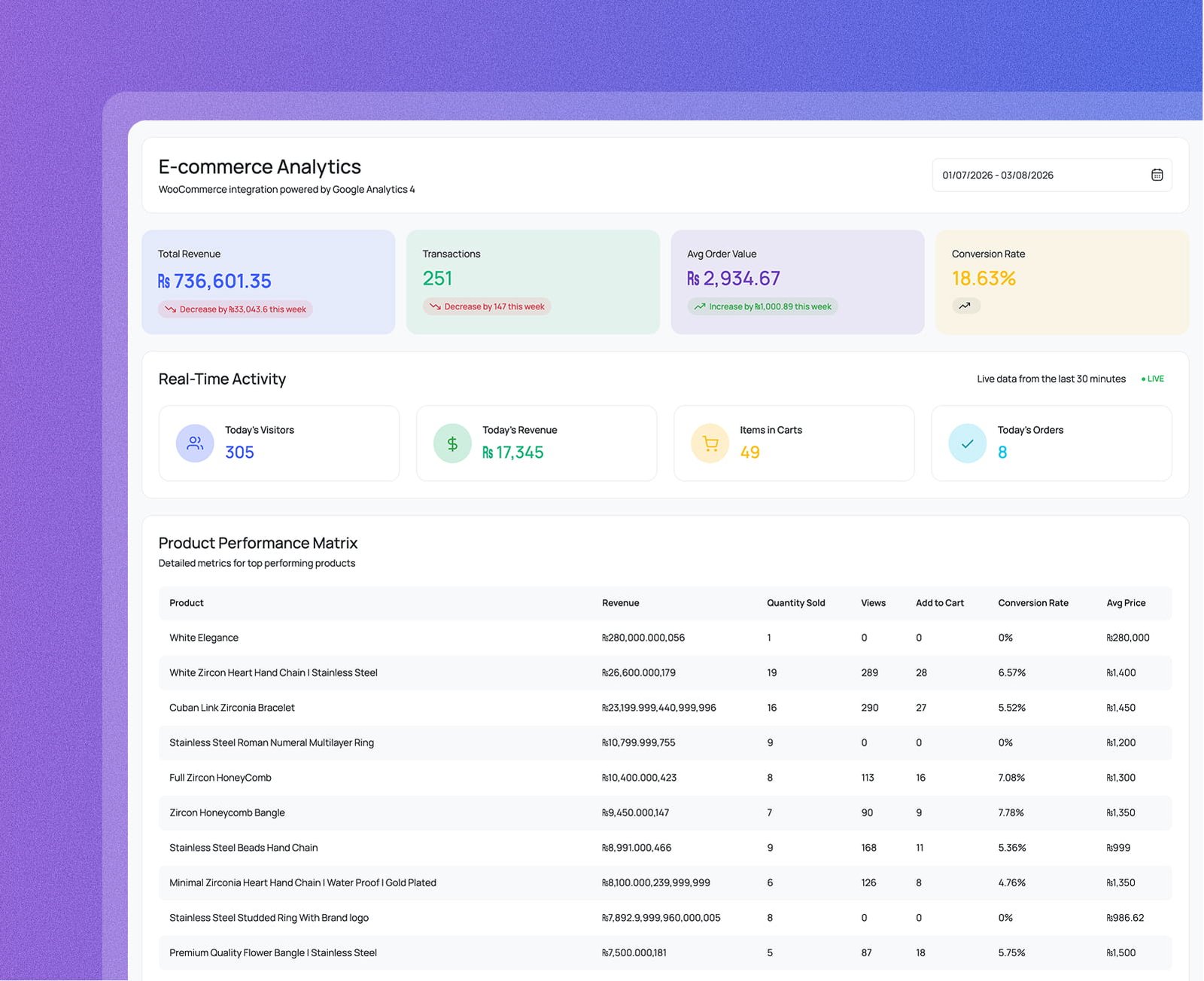The height and width of the screenshot is (981, 1204).
Task: Click the visitors icon in Real-Time Activity
Action: [x=194, y=443]
